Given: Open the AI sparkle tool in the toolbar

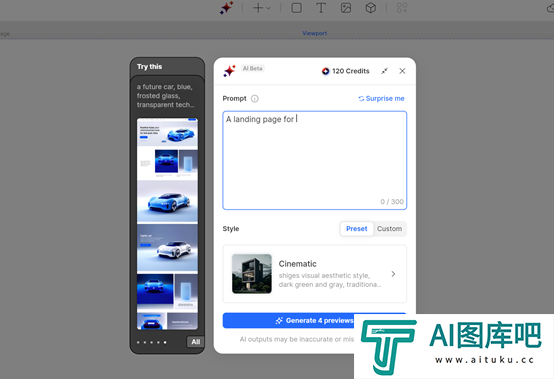Looking at the screenshot, I should point(226,7).
